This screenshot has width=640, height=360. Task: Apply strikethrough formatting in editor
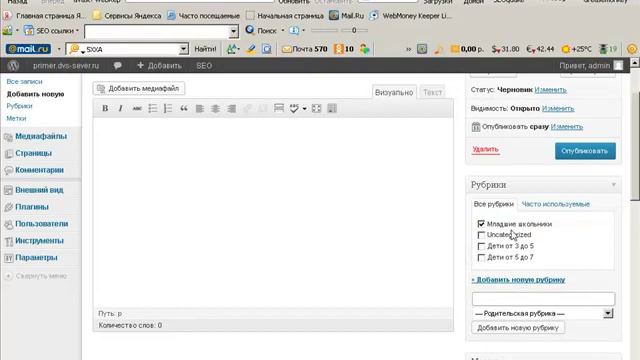[137, 108]
